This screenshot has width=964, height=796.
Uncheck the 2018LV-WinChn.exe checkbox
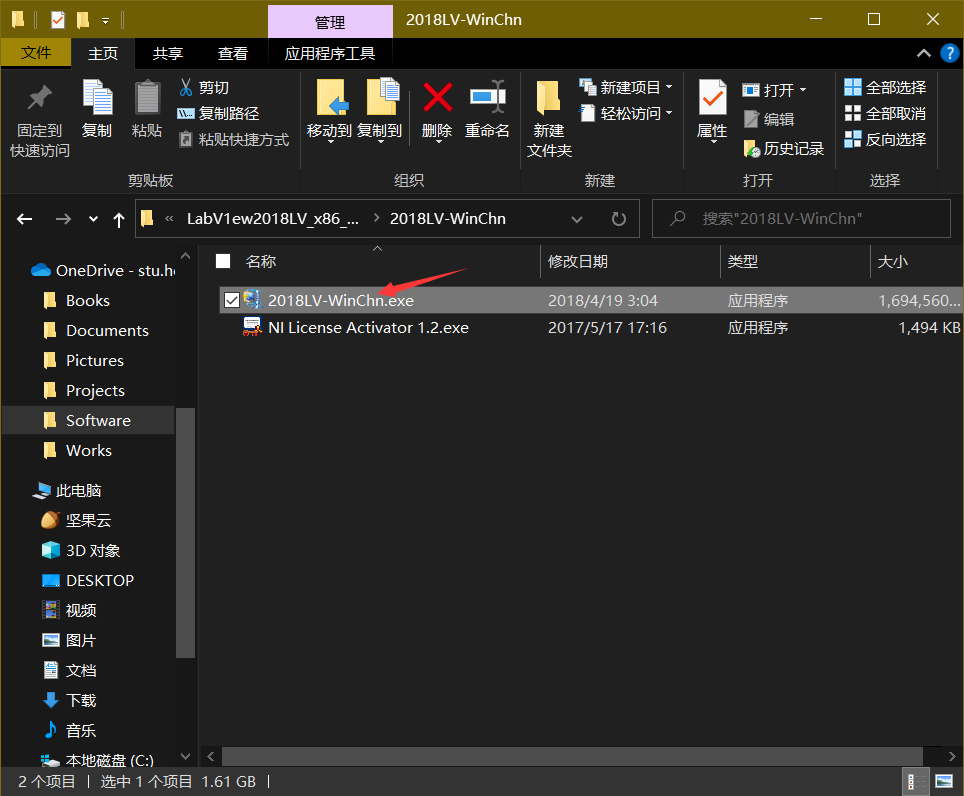[232, 300]
